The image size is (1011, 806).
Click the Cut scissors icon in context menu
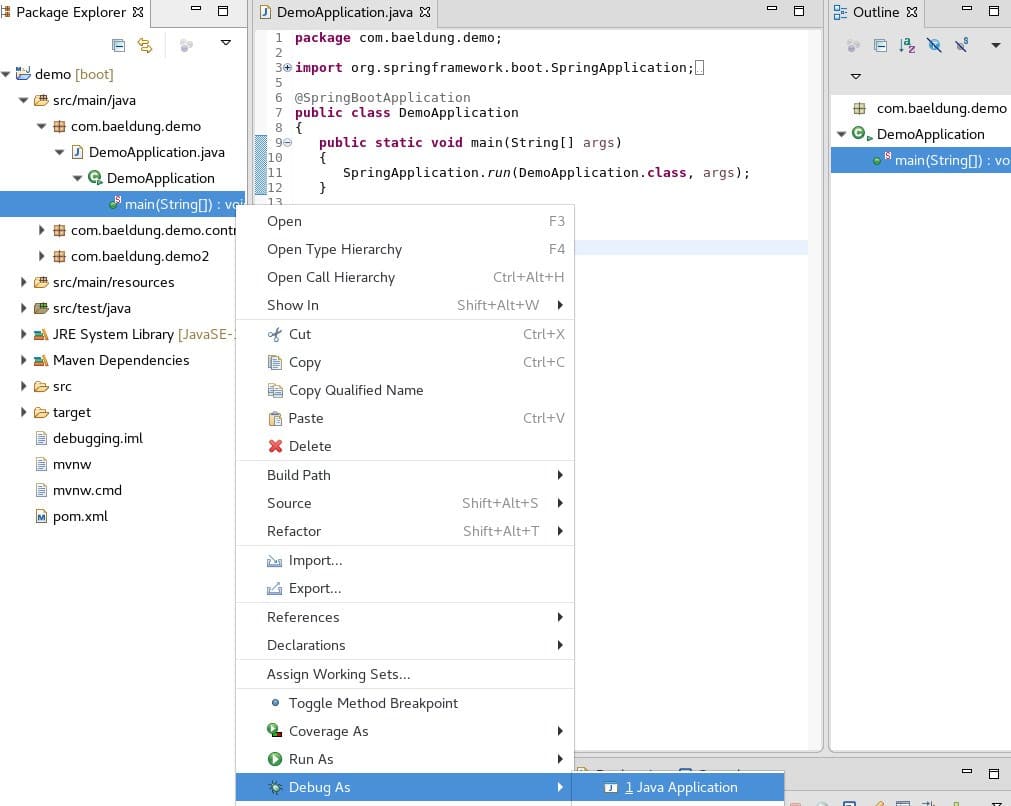click(275, 334)
